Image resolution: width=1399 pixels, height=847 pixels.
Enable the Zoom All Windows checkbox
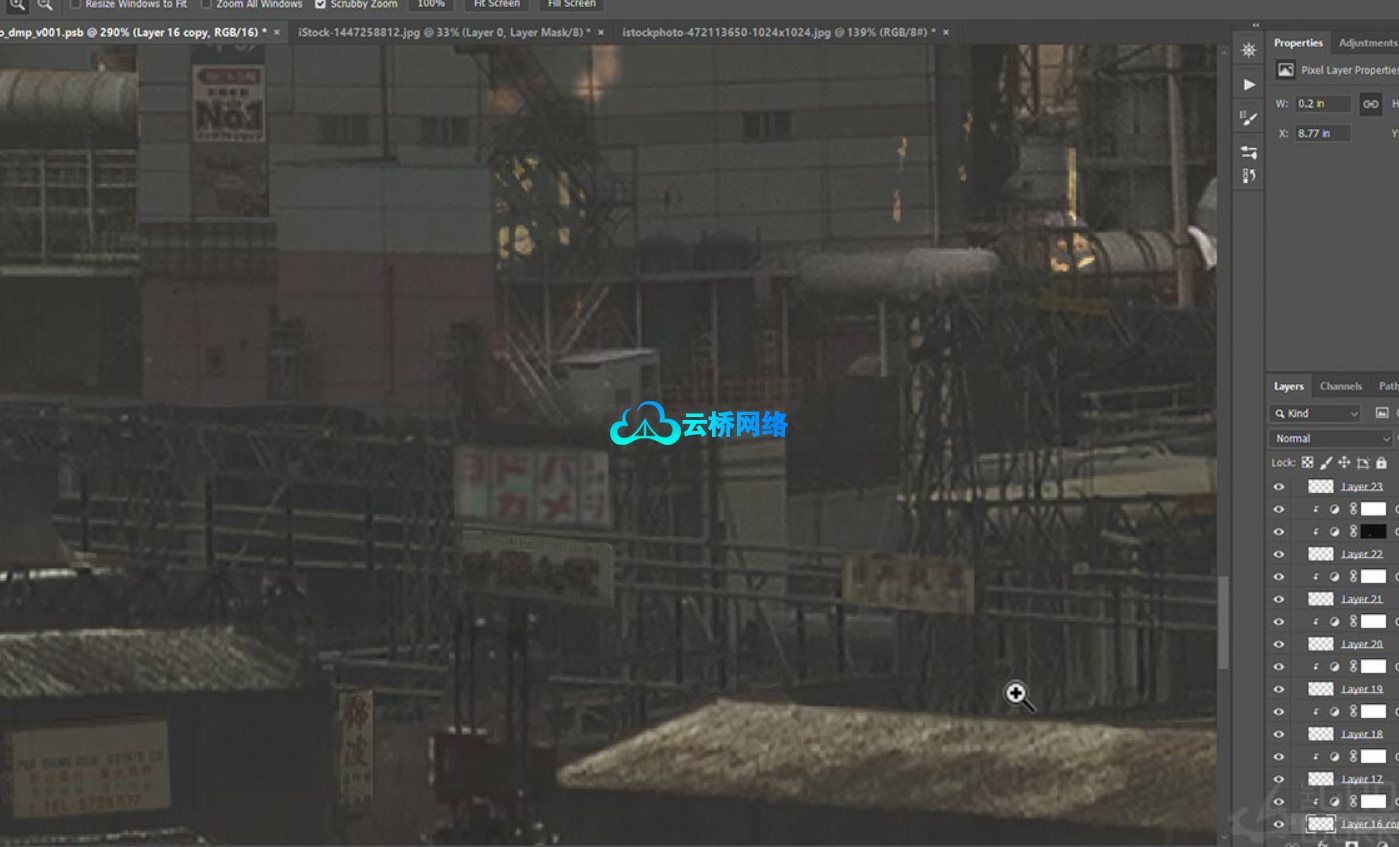point(206,4)
